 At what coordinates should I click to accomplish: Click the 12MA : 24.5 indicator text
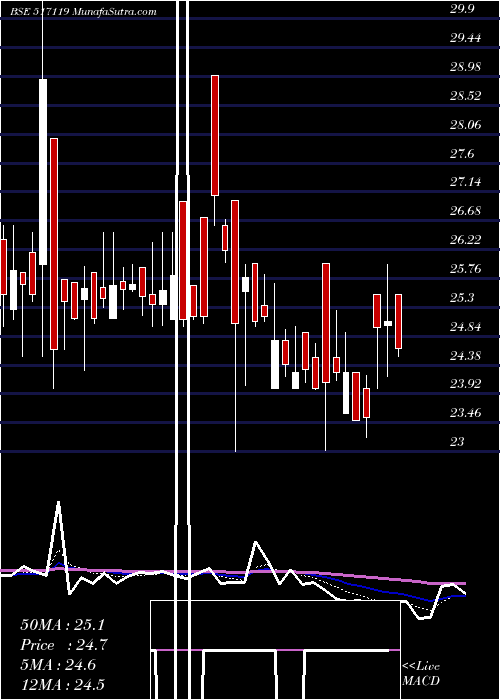(64, 684)
